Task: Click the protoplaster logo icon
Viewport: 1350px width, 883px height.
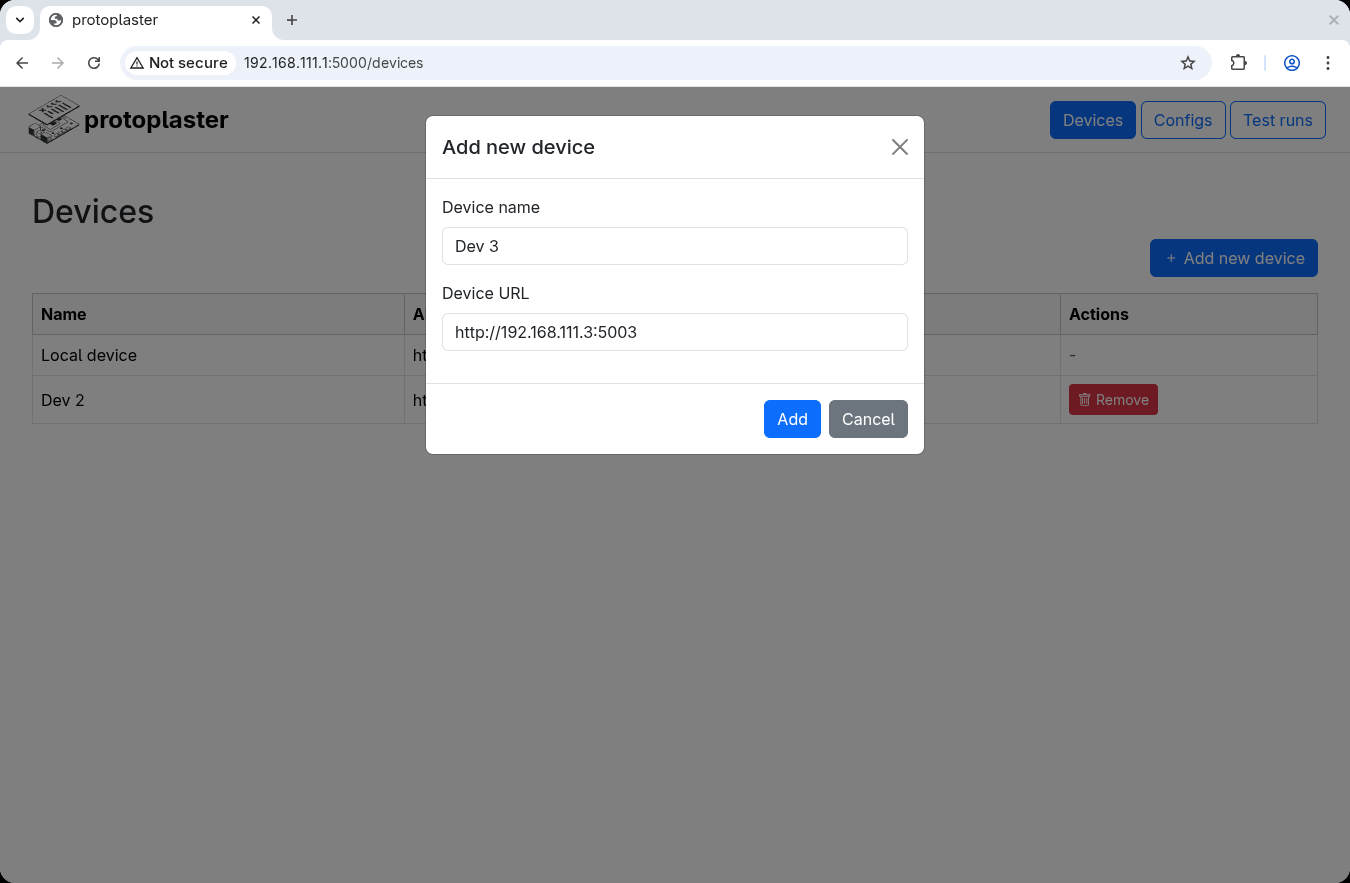Action: tap(54, 120)
